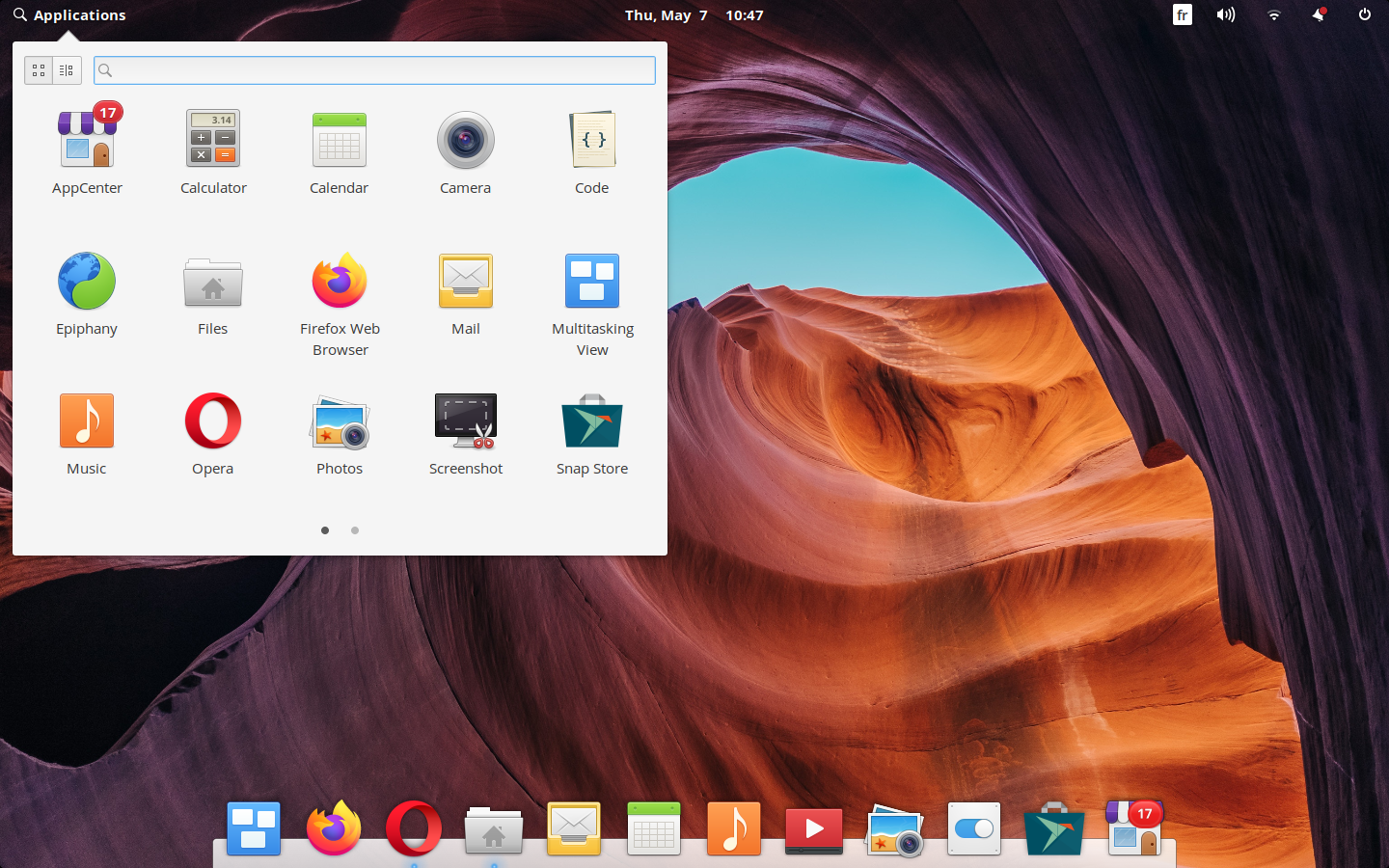Open Calendar from the dock
The height and width of the screenshot is (868, 1389).
click(x=654, y=828)
